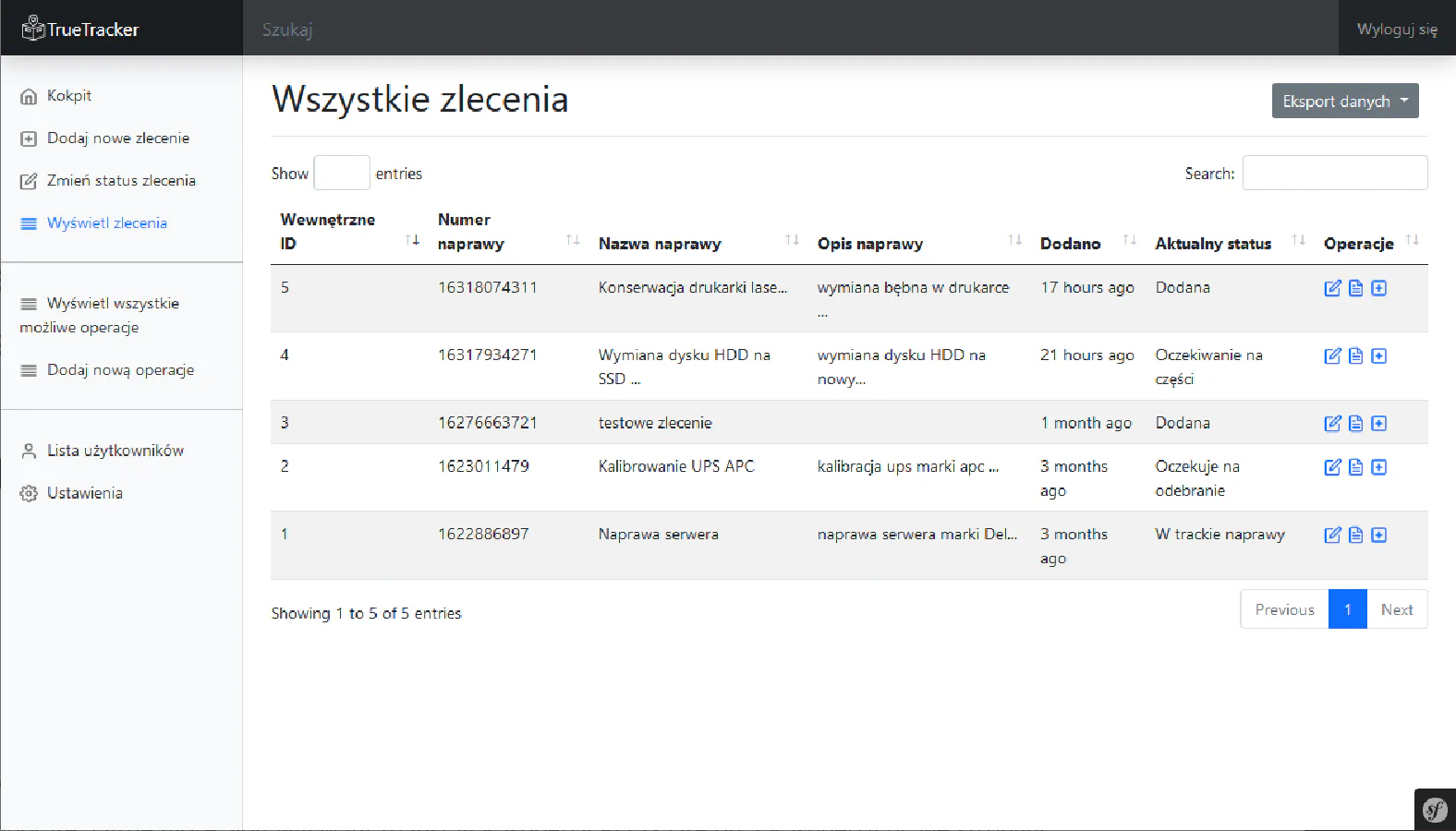Click the edit icon for order 5
Screen dimensions: 1456x831
1332,288
